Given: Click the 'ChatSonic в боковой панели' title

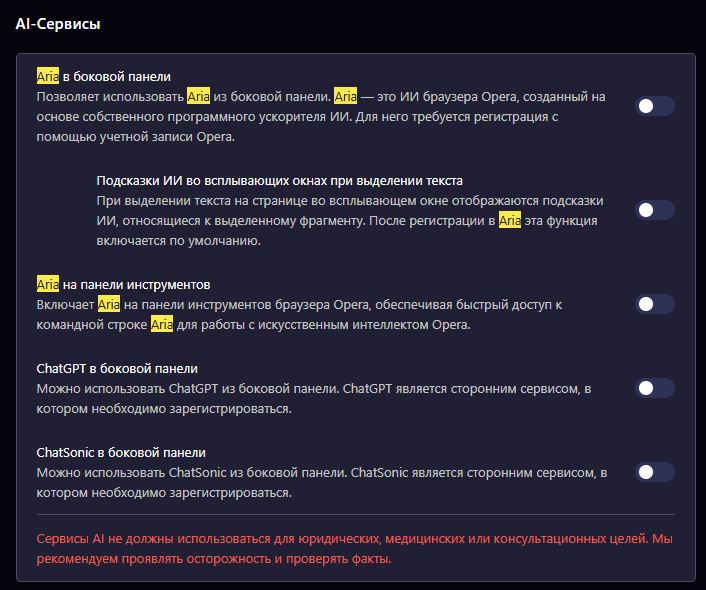Looking at the screenshot, I should (121, 452).
